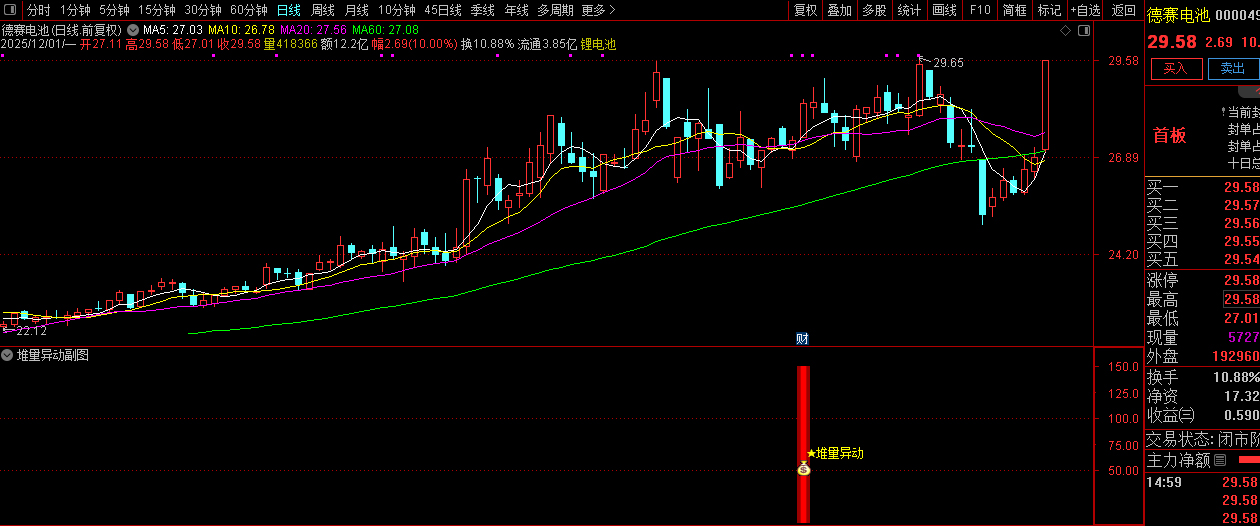Viewport: 1260px width, 526px height.
Task: Click the diamond icon in chart corner
Action: pyautogui.click(x=1064, y=31)
